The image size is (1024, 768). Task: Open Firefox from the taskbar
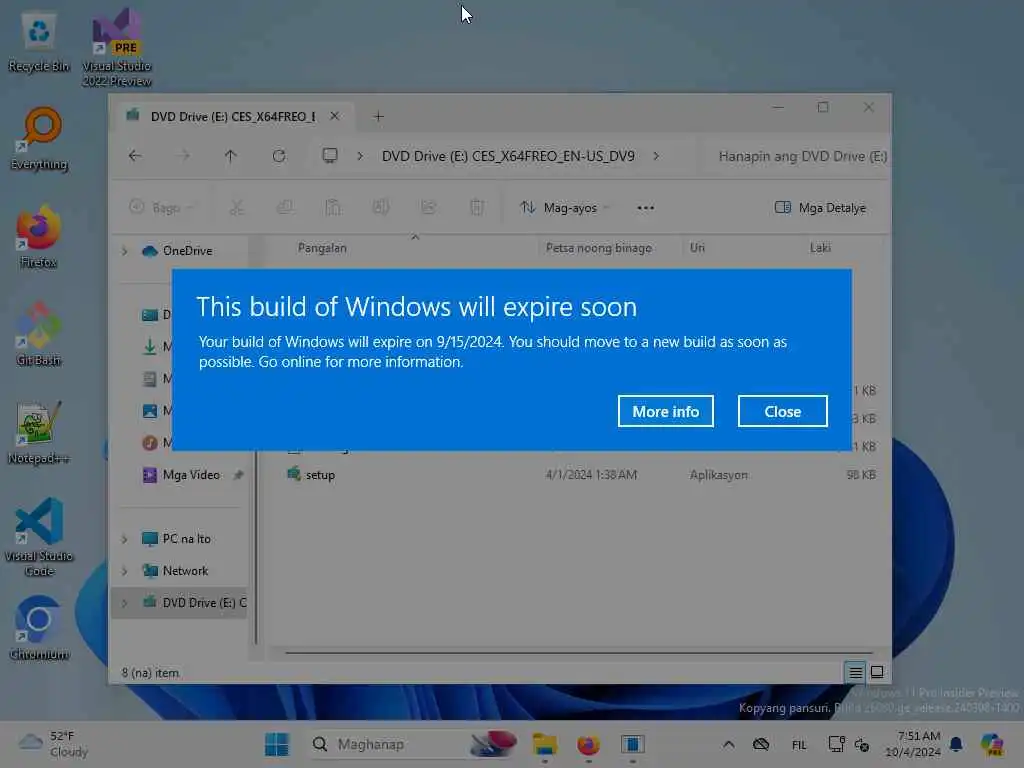pyautogui.click(x=588, y=744)
